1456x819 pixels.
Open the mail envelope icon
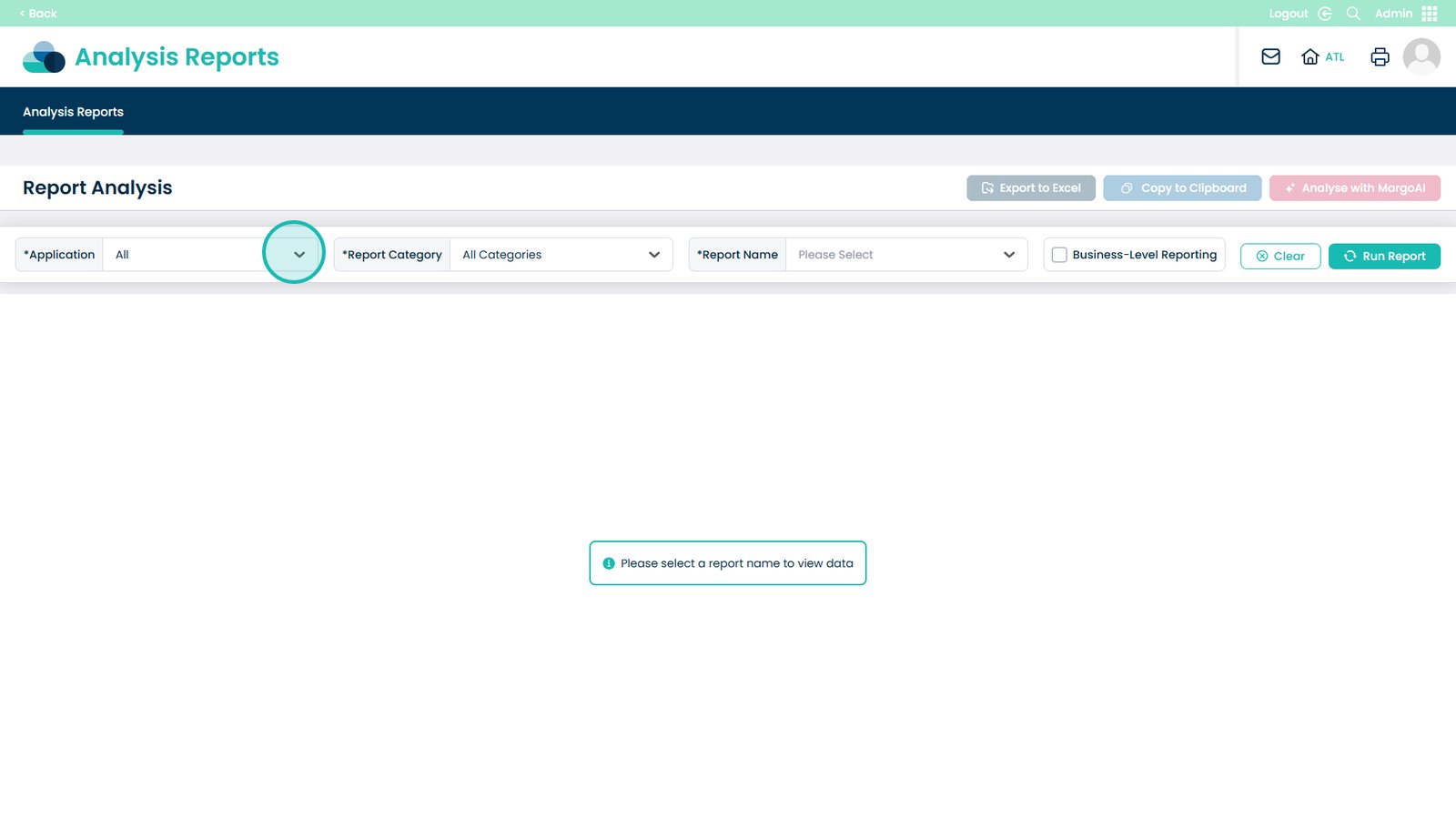coord(1271,56)
